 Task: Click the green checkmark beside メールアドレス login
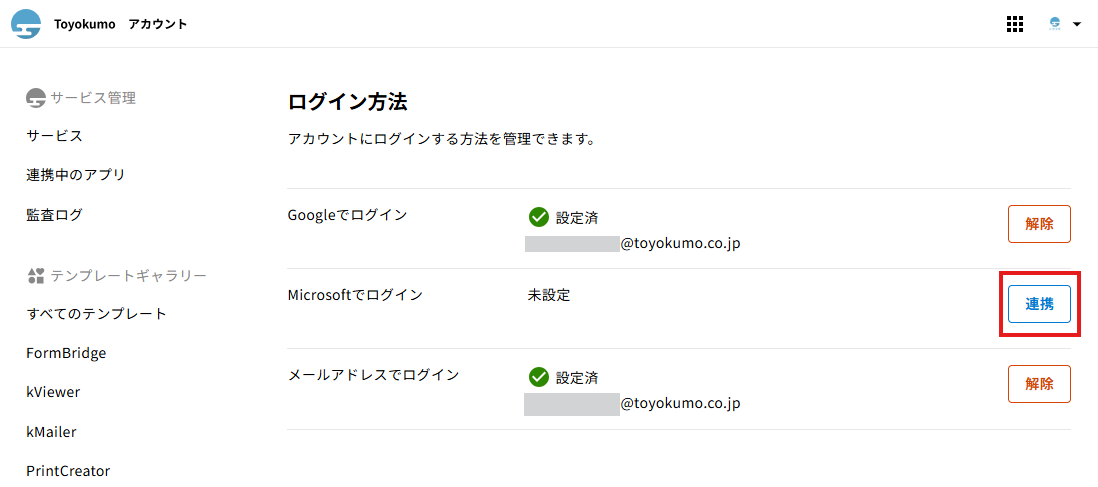pos(539,377)
